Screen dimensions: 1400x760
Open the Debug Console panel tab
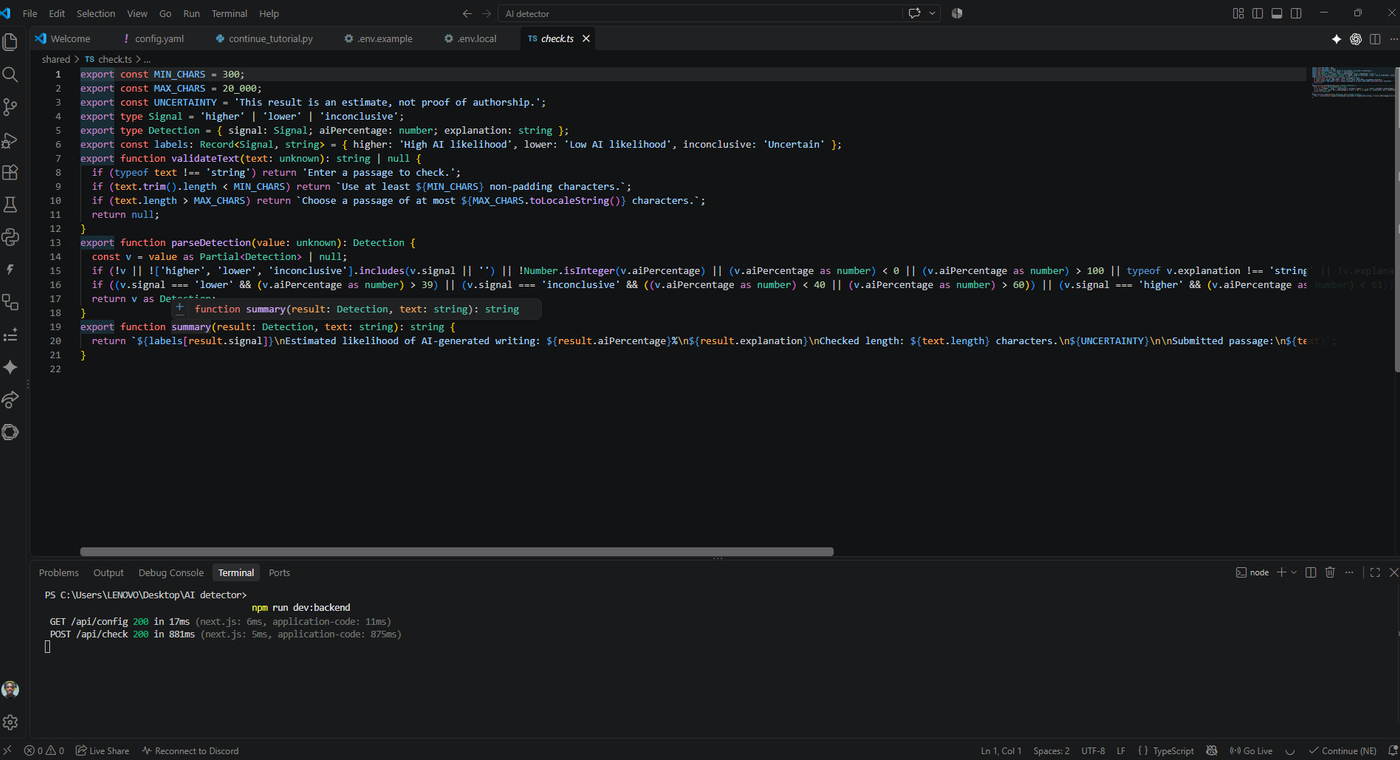171,572
